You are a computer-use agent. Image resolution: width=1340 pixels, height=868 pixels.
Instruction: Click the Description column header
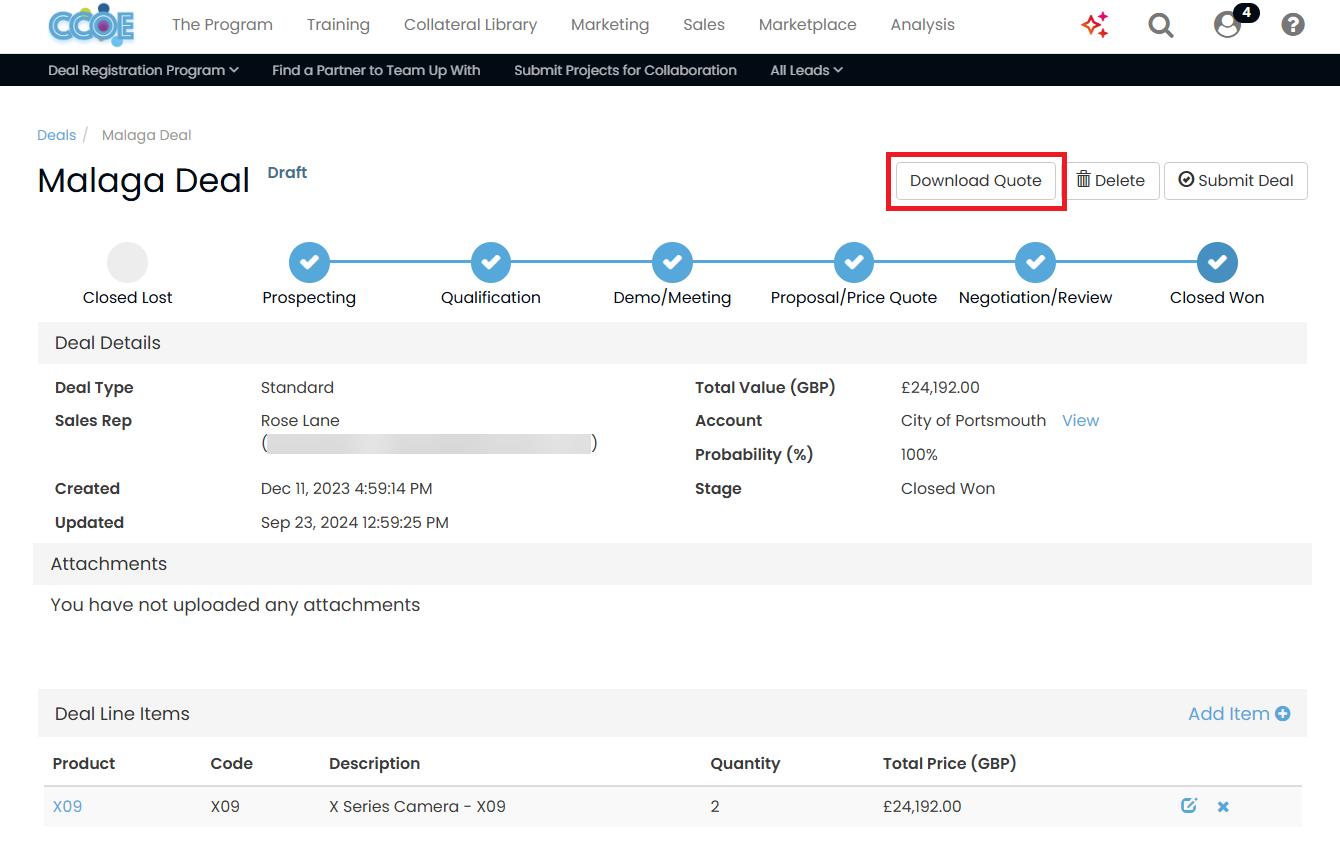(374, 764)
